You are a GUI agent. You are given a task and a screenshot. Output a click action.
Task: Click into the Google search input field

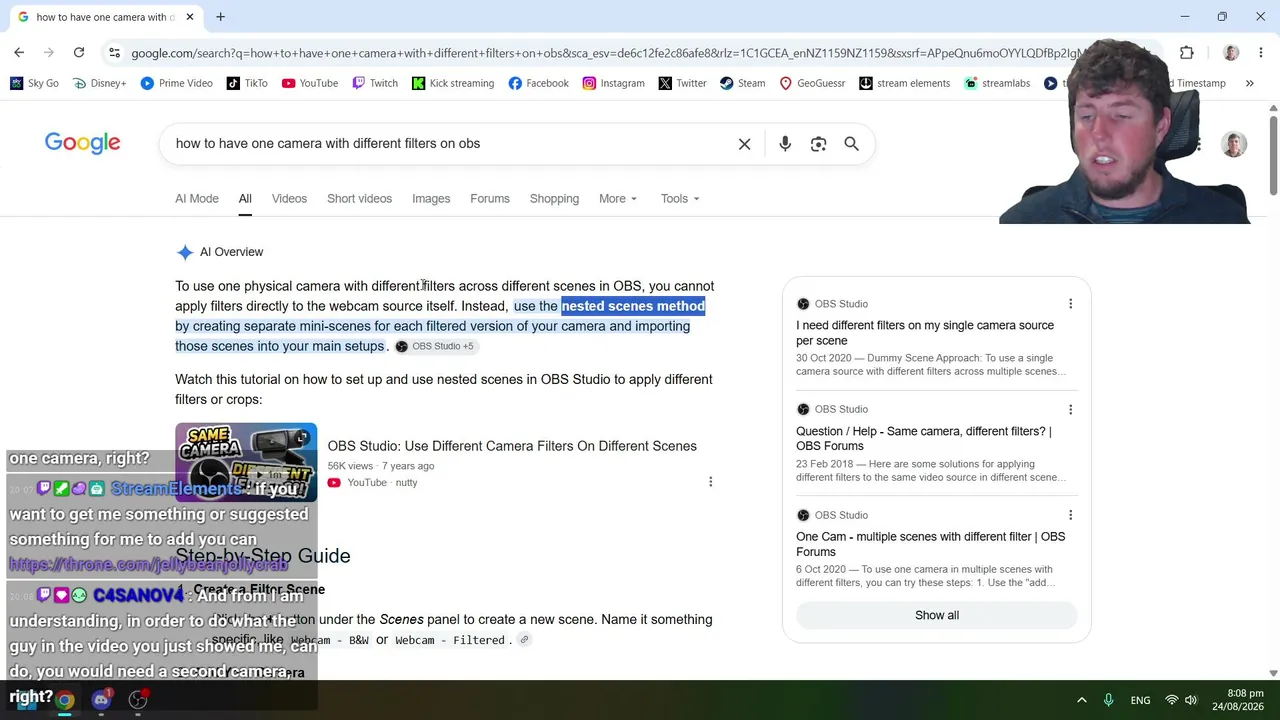(450, 144)
